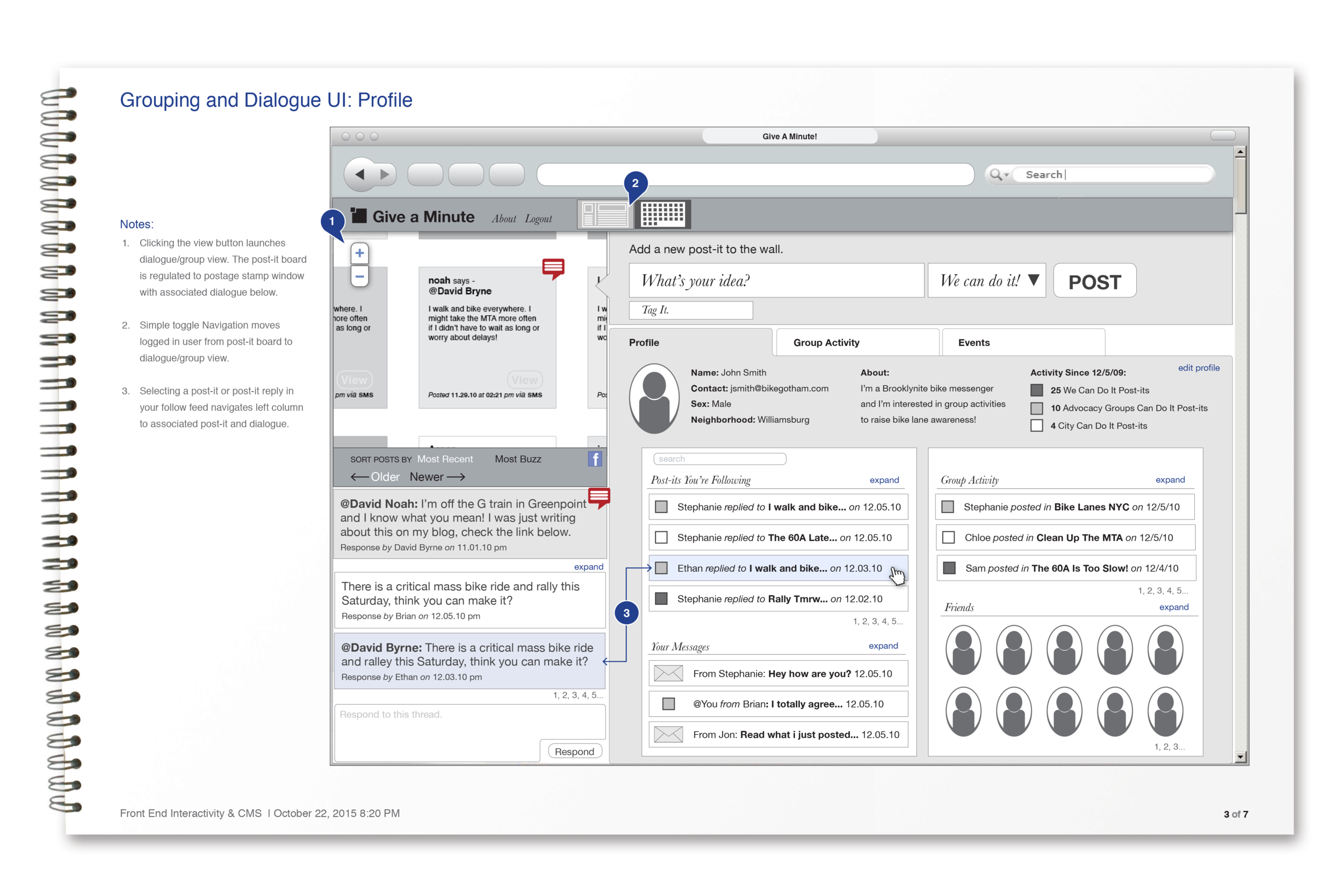Screen dimensions: 1343x896
Task: Open John Smith profile avatar
Action: click(654, 398)
